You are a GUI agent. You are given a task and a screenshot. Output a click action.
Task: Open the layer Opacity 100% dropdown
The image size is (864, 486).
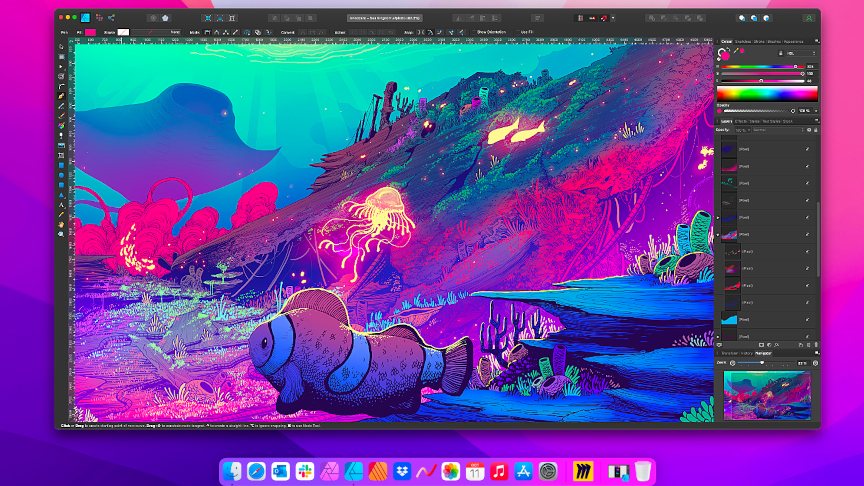(742, 130)
